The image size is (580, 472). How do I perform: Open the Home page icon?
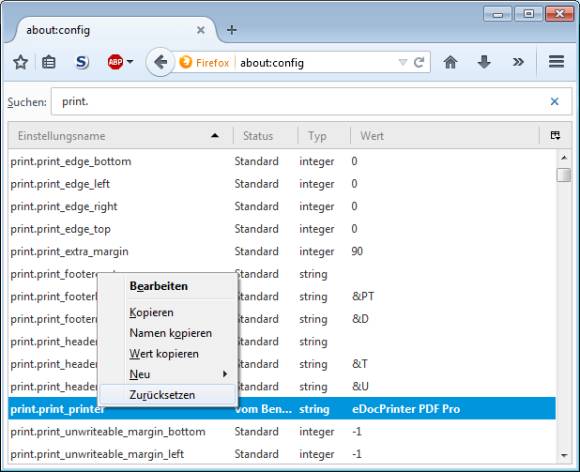[450, 62]
